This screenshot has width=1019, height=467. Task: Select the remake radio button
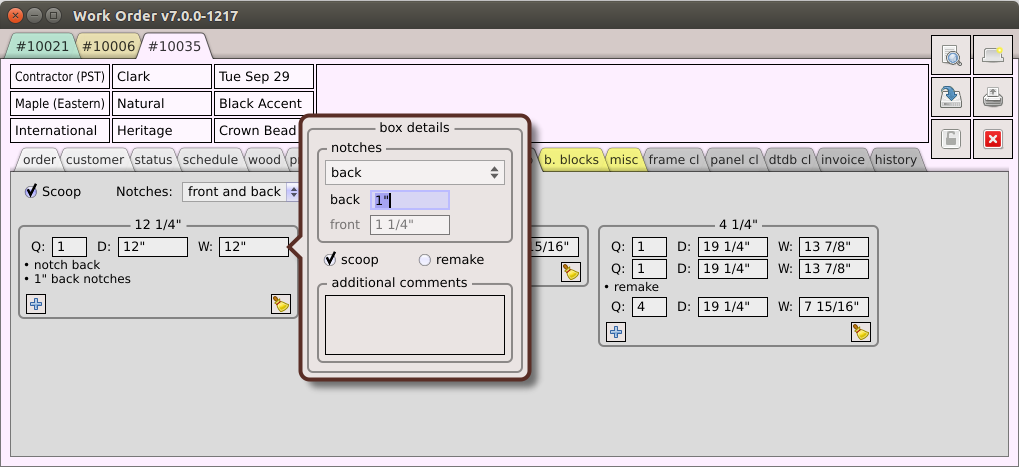point(425,260)
